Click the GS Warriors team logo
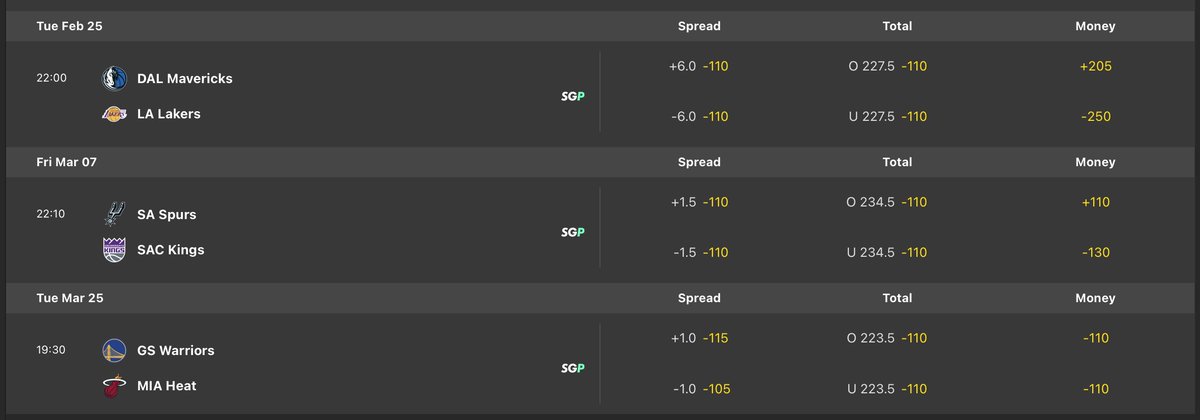Image resolution: width=1200 pixels, height=420 pixels. (114, 350)
